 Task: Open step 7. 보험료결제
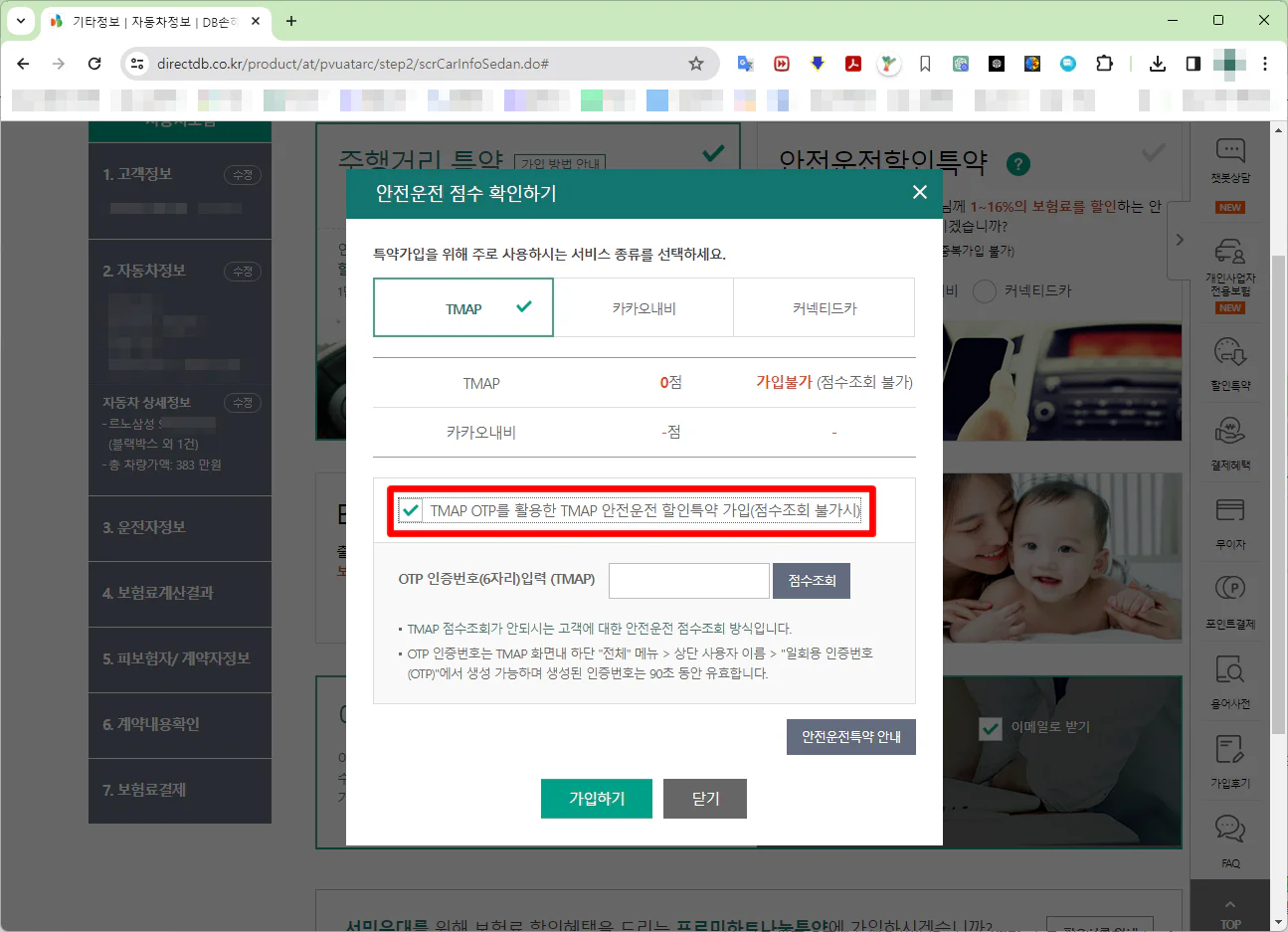(180, 791)
